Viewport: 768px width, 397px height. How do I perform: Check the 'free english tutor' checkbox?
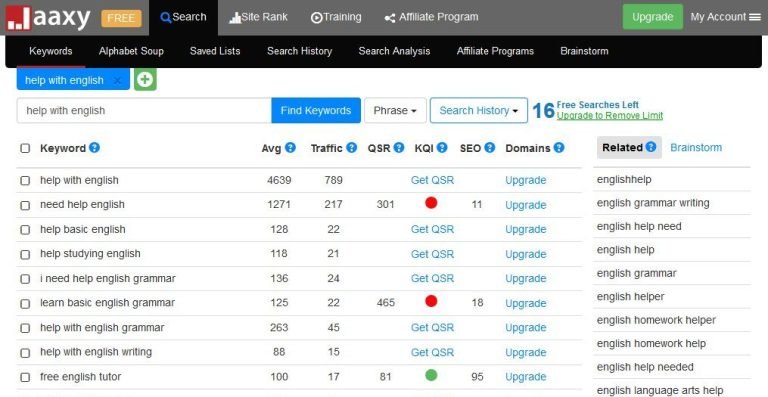(x=25, y=377)
